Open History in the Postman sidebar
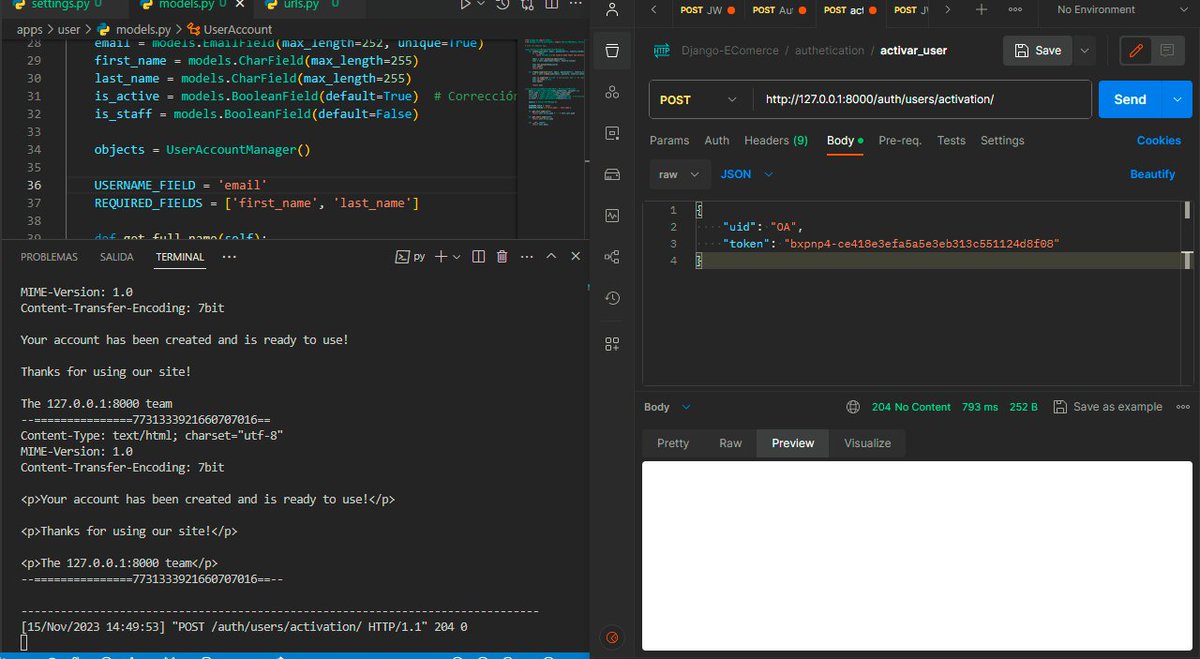The height and width of the screenshot is (659, 1200). coord(612,298)
